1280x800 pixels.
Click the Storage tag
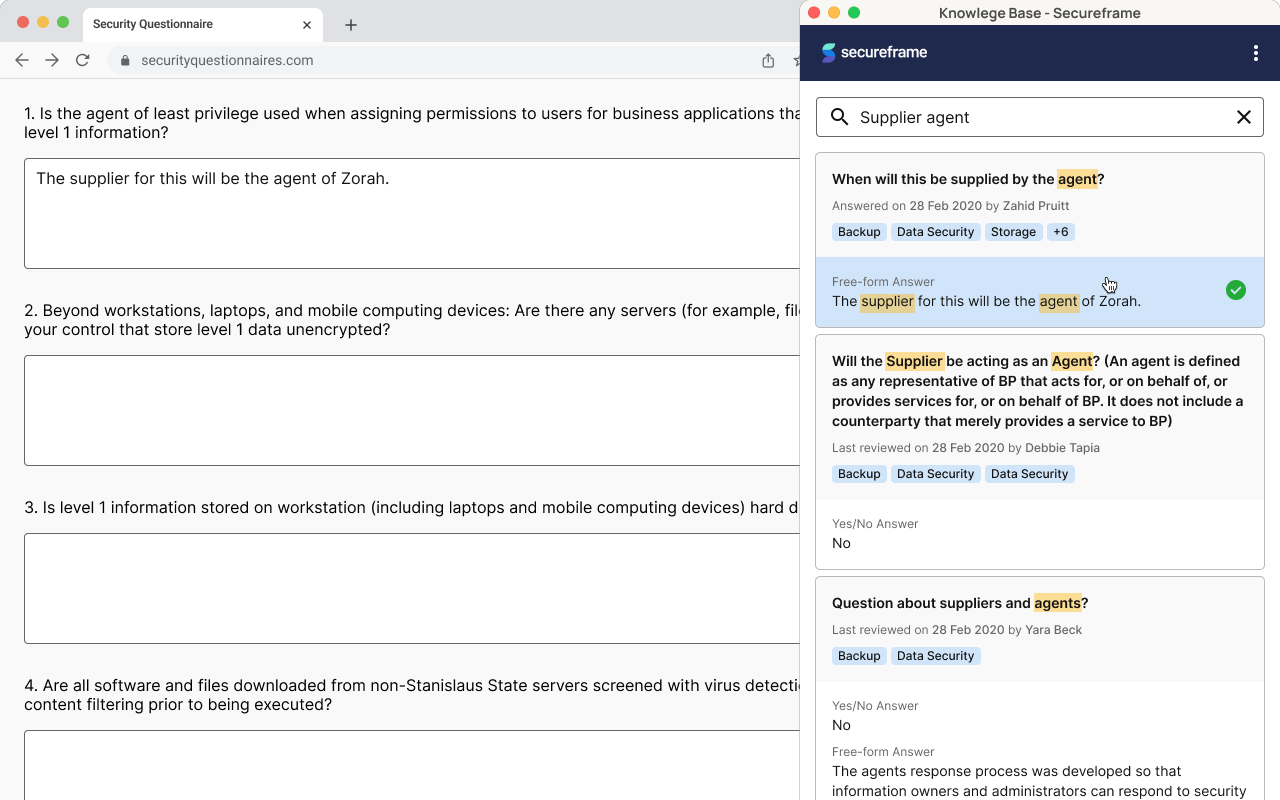tap(1013, 232)
